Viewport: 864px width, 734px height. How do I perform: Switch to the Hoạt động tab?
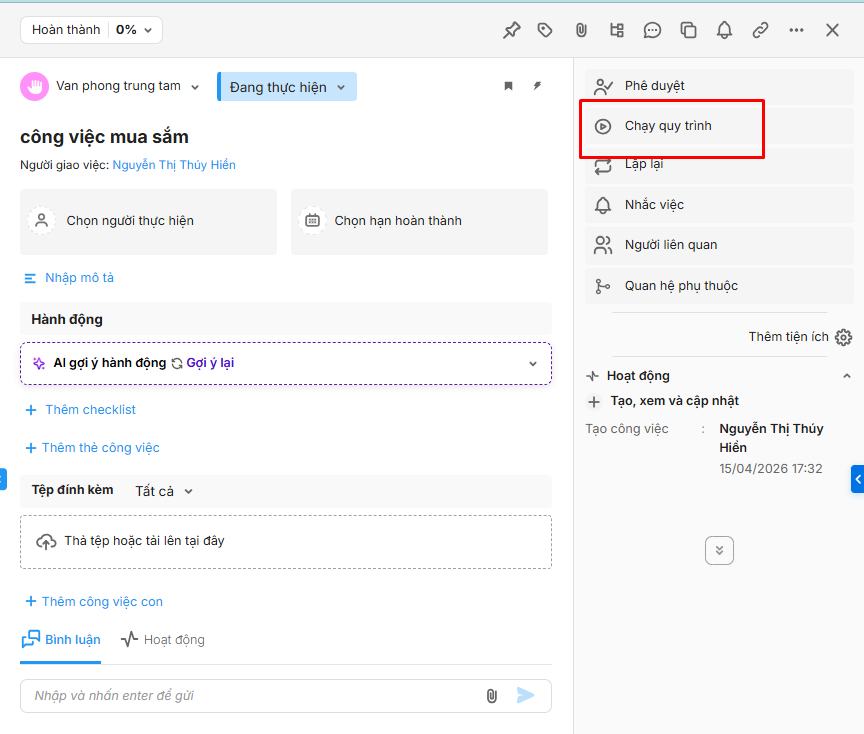(x=163, y=640)
